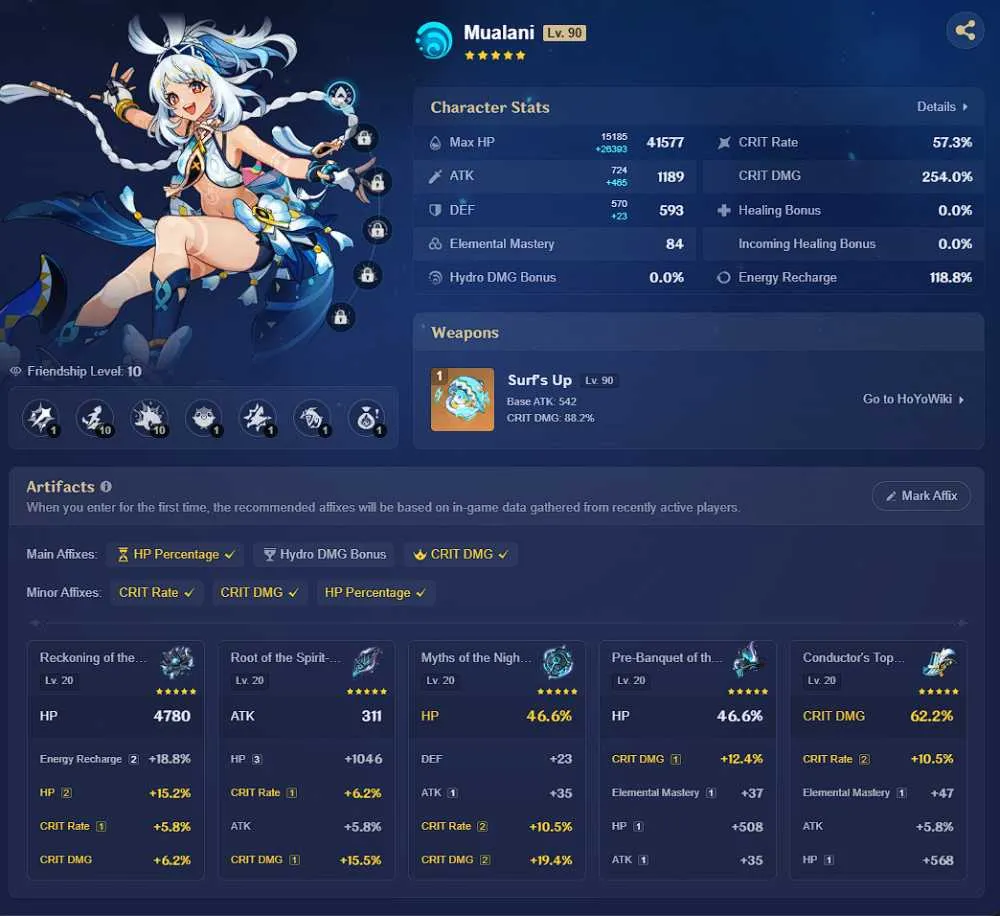Click the Energy Recharge +18.8% substat
1000x916 pixels.
(115, 759)
